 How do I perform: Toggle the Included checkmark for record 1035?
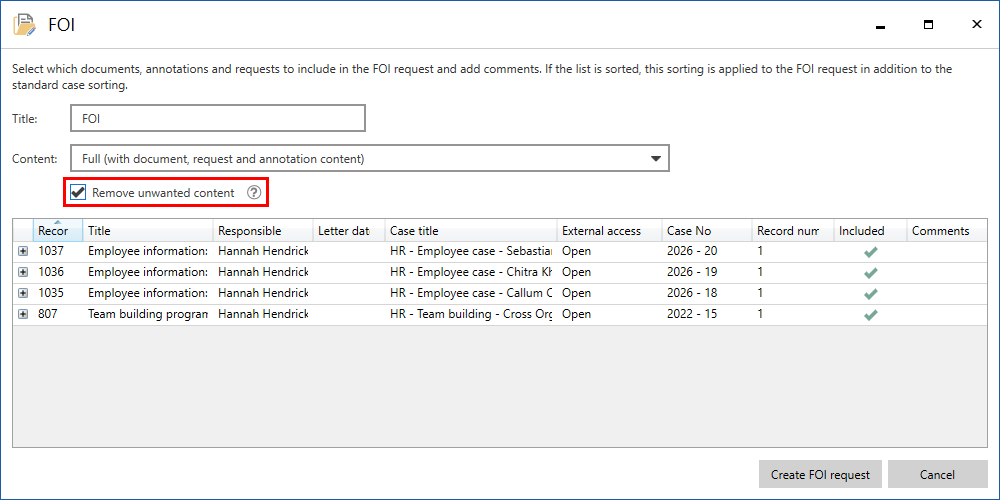[870, 294]
